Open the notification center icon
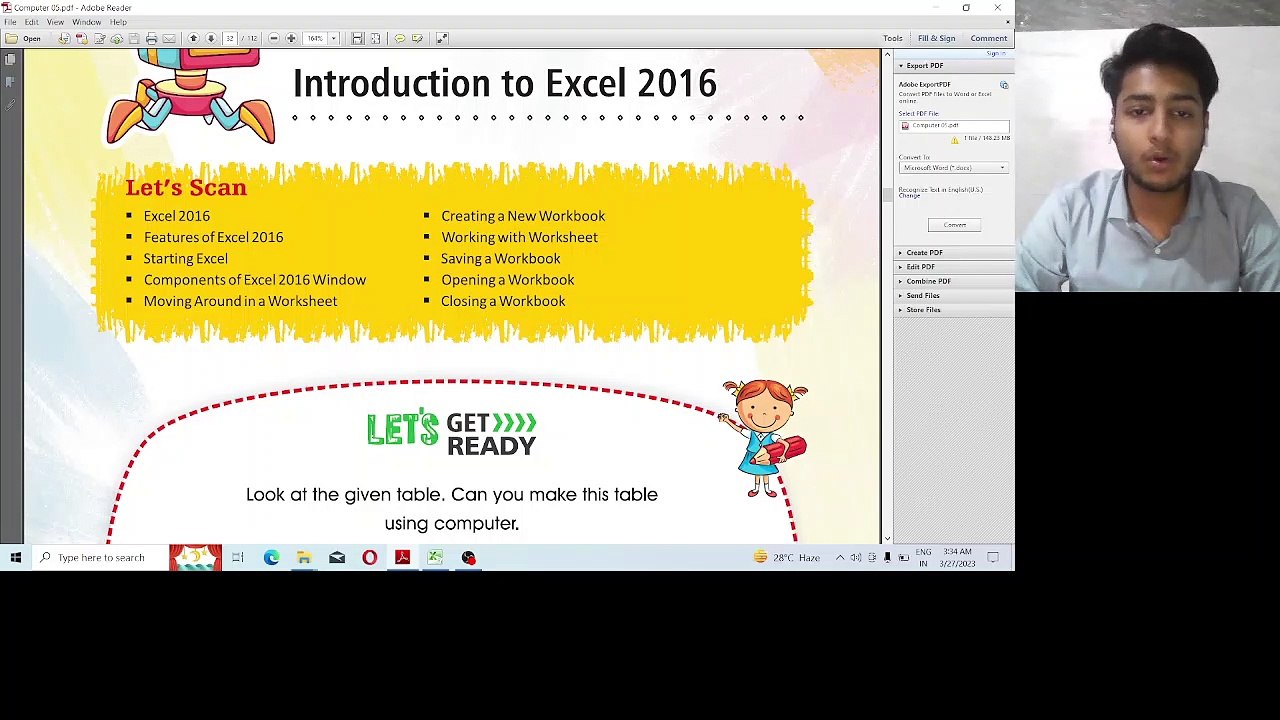 tap(993, 558)
